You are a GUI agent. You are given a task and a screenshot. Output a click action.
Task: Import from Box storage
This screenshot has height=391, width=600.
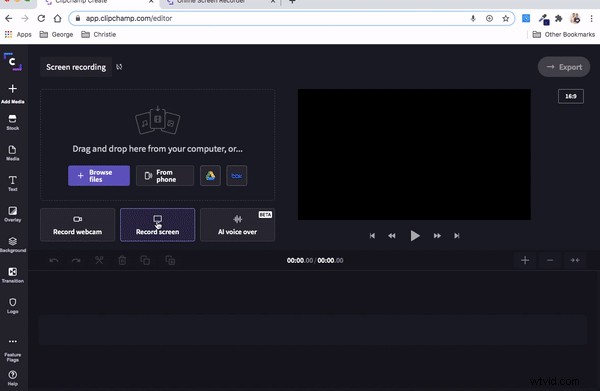coord(236,176)
